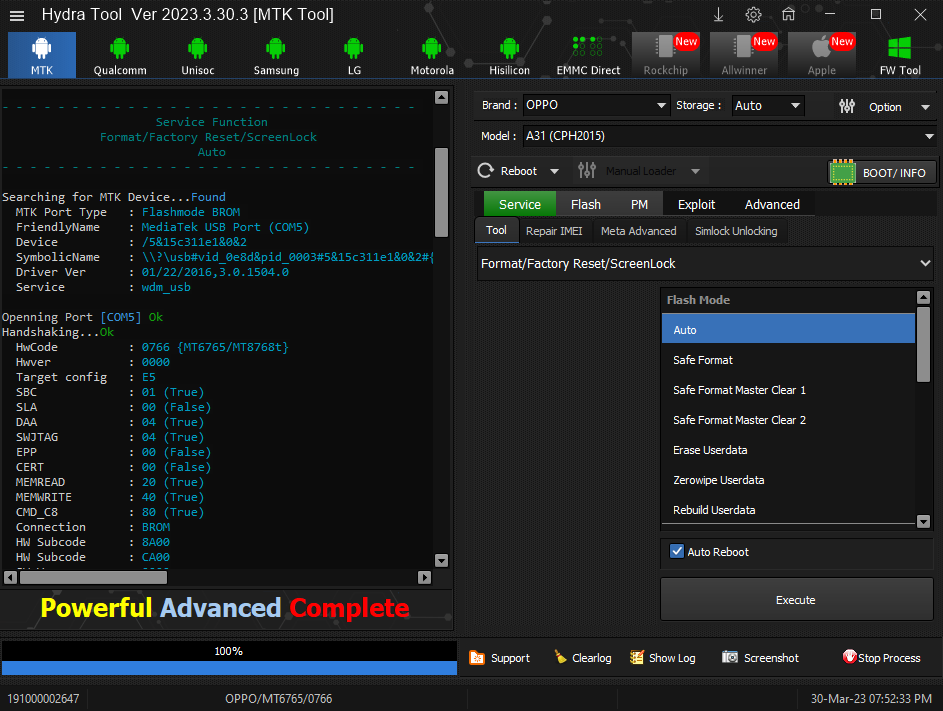Click the Clearlog broom icon
This screenshot has width=943, height=711.
tap(560, 657)
